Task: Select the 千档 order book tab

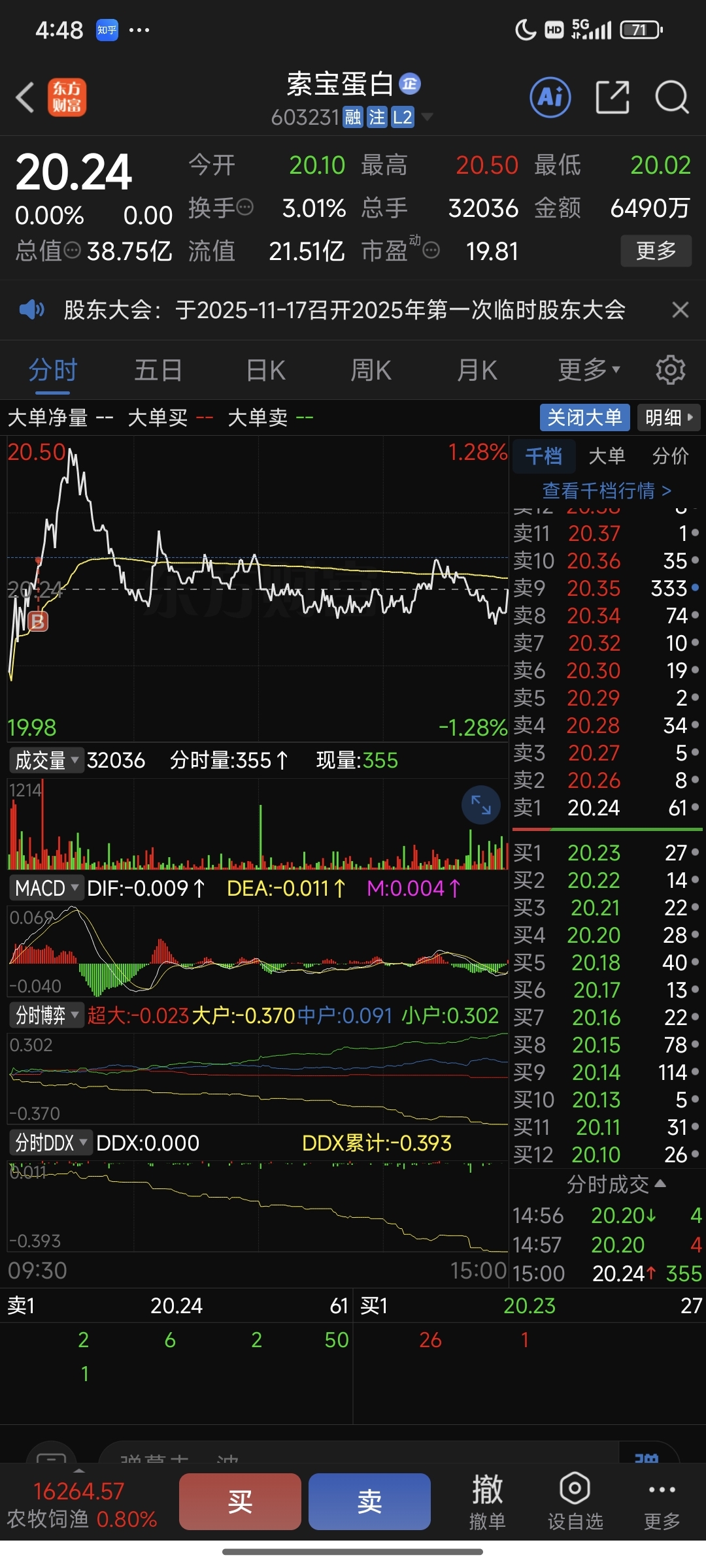Action: pyautogui.click(x=543, y=456)
